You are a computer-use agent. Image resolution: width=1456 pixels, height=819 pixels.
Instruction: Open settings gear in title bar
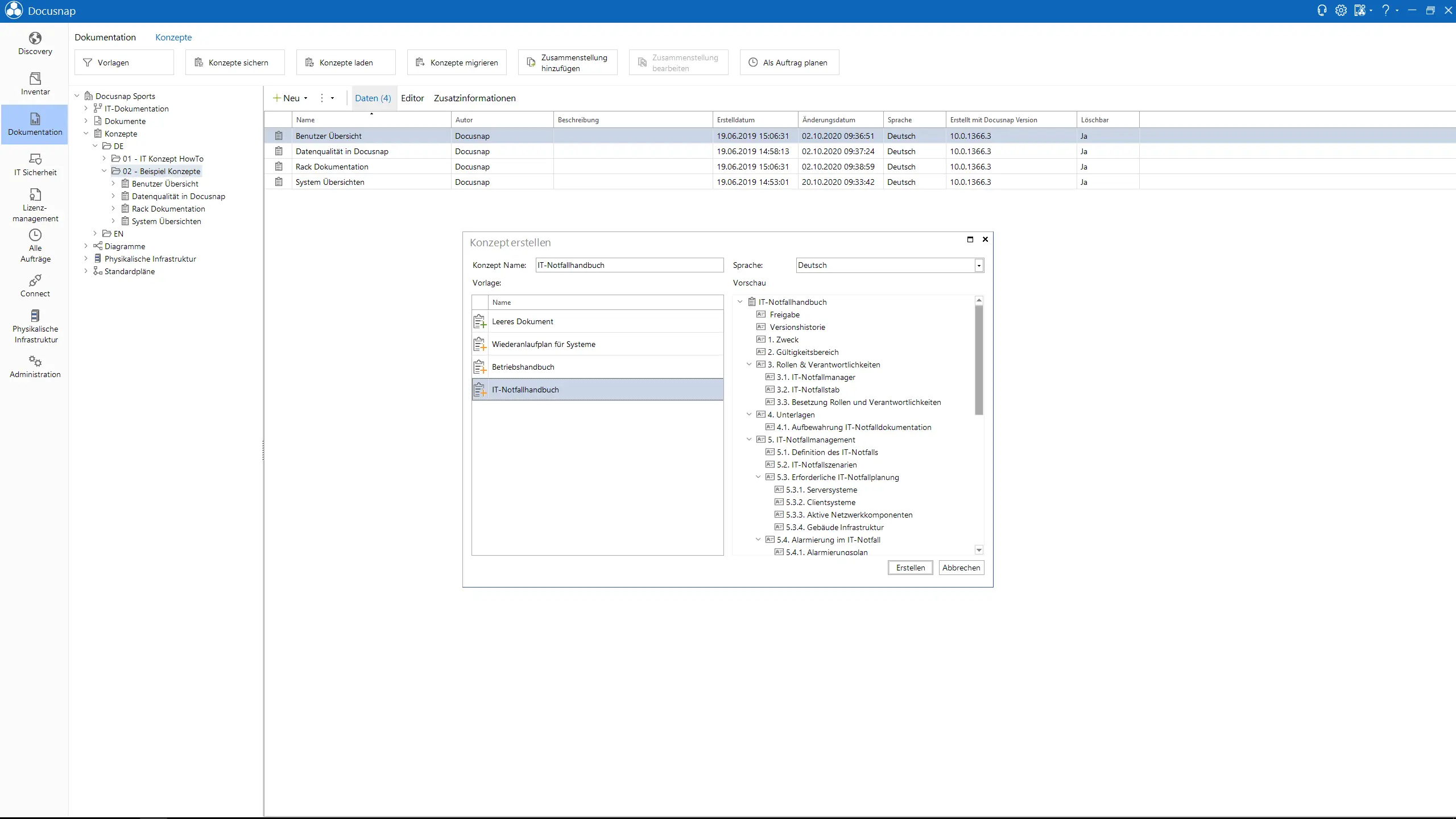click(1341, 10)
